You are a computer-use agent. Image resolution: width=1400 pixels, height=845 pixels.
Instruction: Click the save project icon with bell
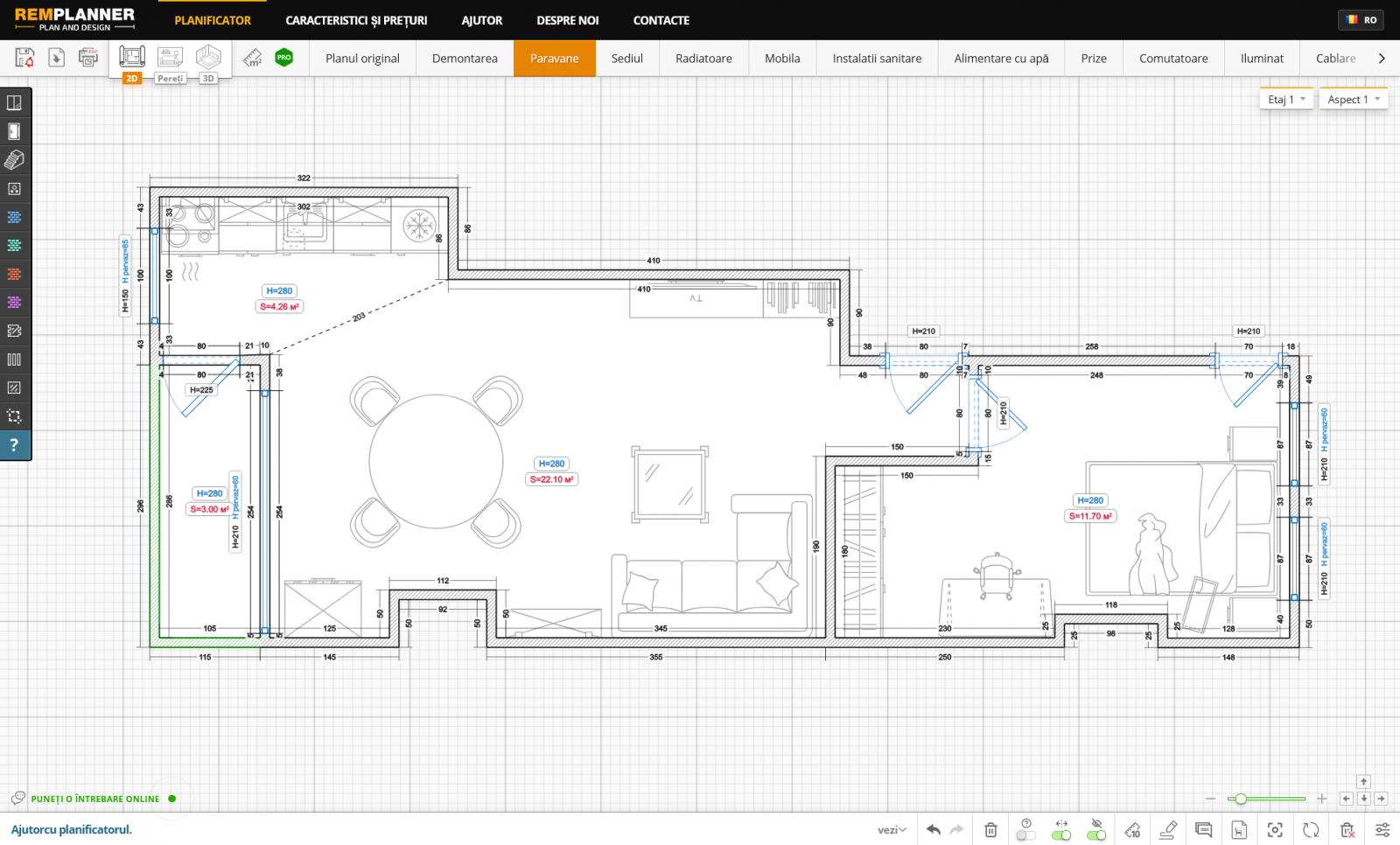(24, 58)
